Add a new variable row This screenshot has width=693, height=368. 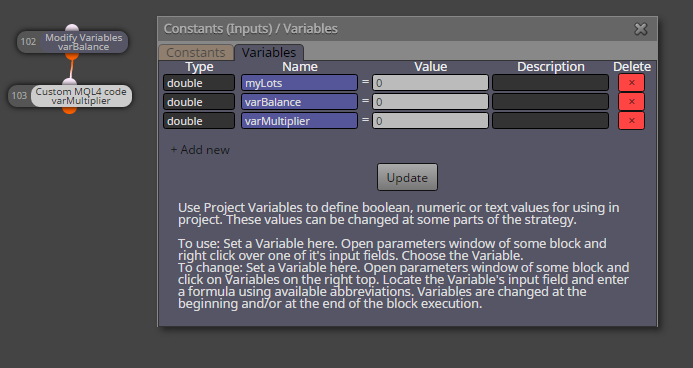pyautogui.click(x=200, y=150)
